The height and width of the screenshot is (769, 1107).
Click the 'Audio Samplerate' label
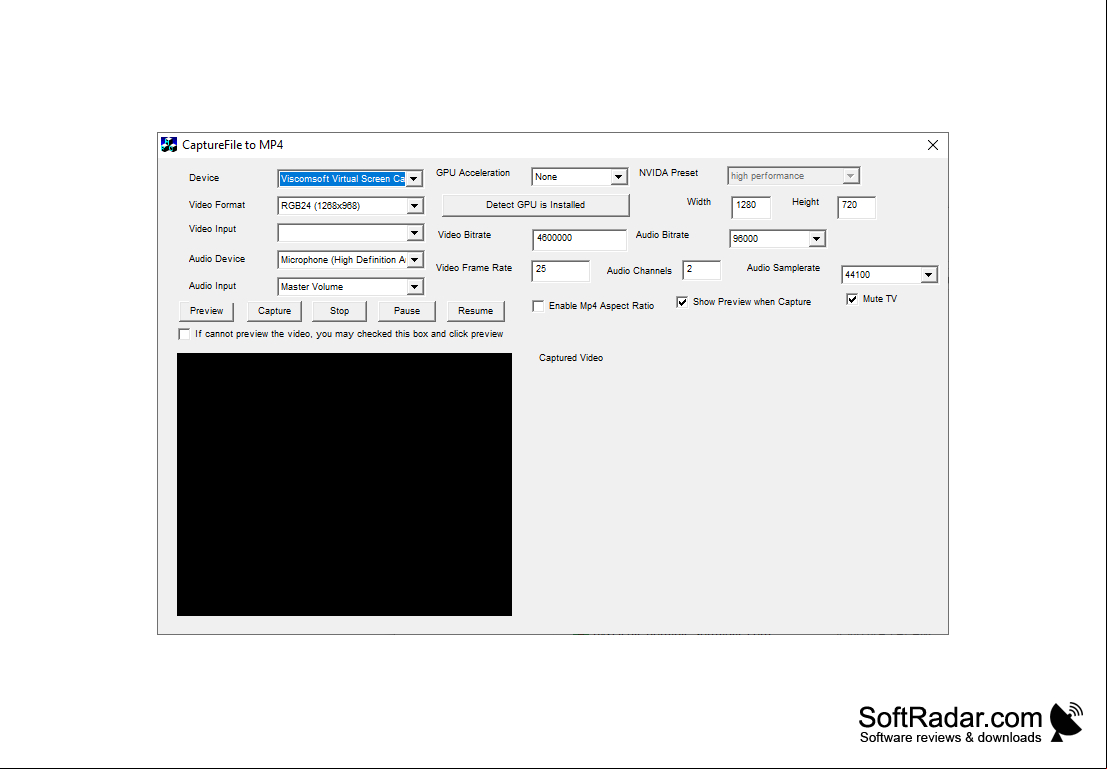pyautogui.click(x=784, y=268)
